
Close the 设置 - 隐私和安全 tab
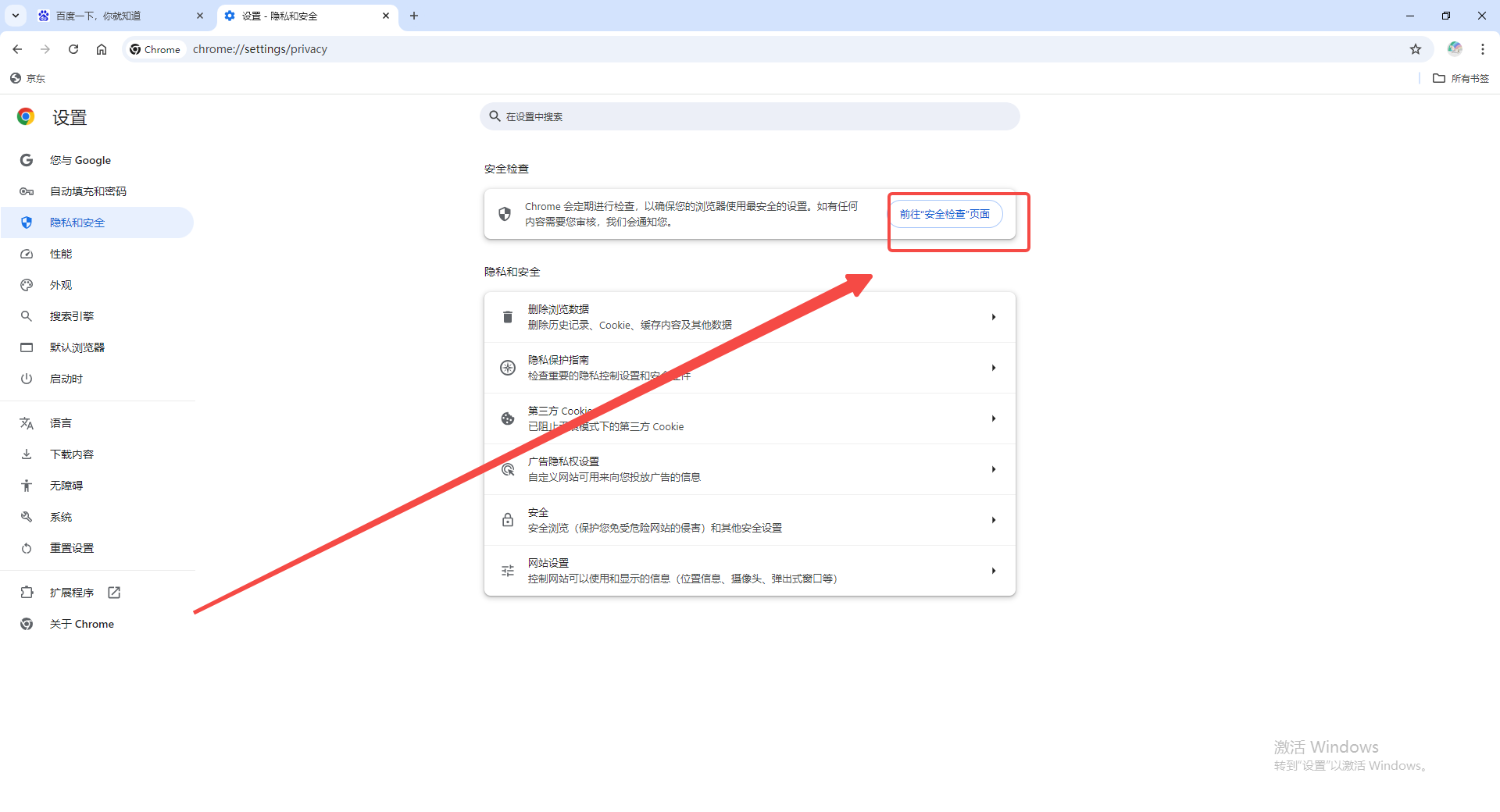tap(386, 16)
